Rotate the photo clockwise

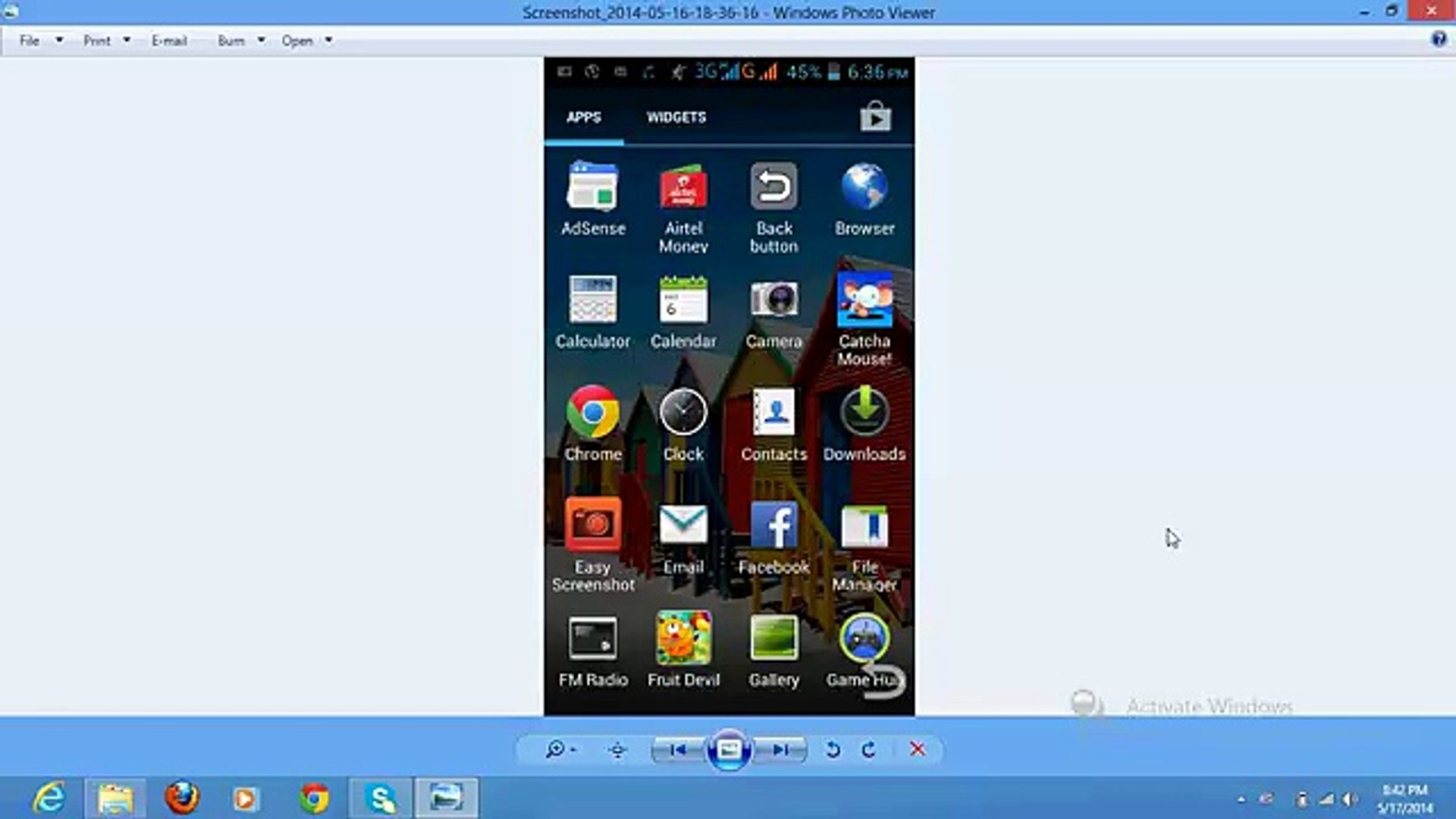coord(870,749)
